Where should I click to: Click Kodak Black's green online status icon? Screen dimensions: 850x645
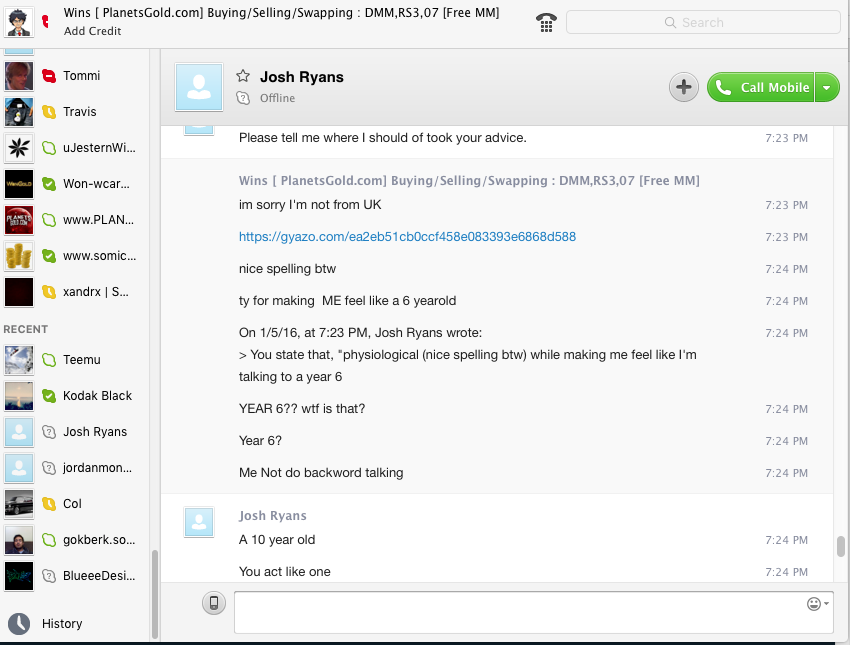pos(49,396)
